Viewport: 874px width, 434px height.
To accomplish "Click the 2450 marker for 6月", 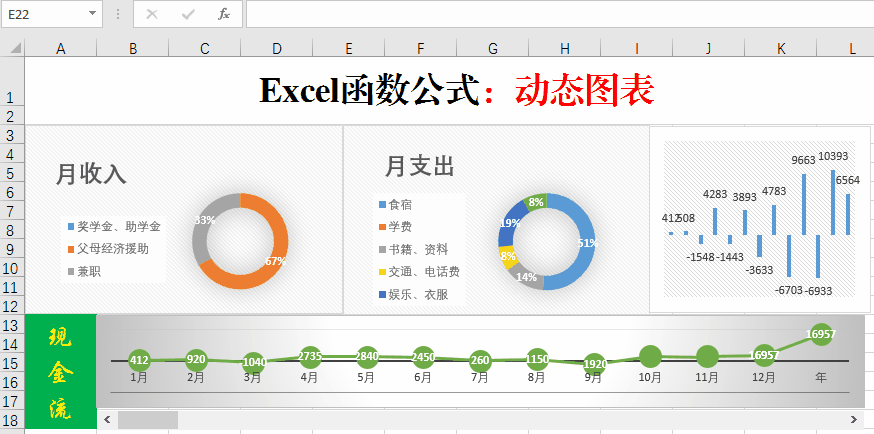I will 423,358.
